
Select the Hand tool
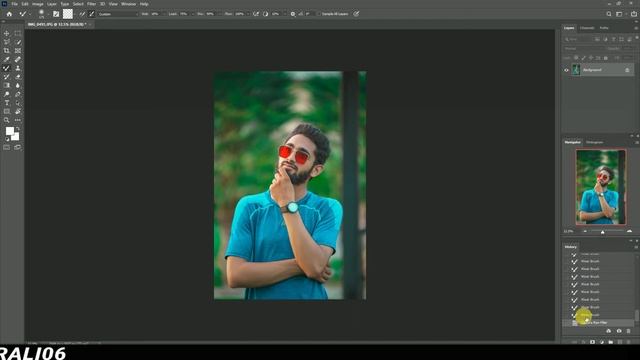coord(18,111)
